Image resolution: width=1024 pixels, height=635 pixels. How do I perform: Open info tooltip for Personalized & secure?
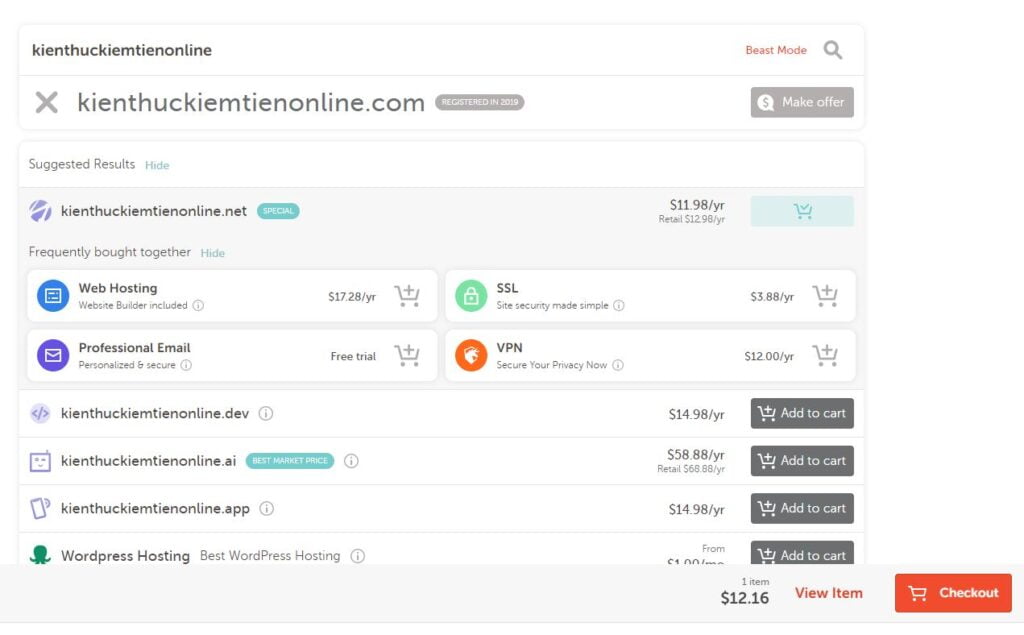186,365
